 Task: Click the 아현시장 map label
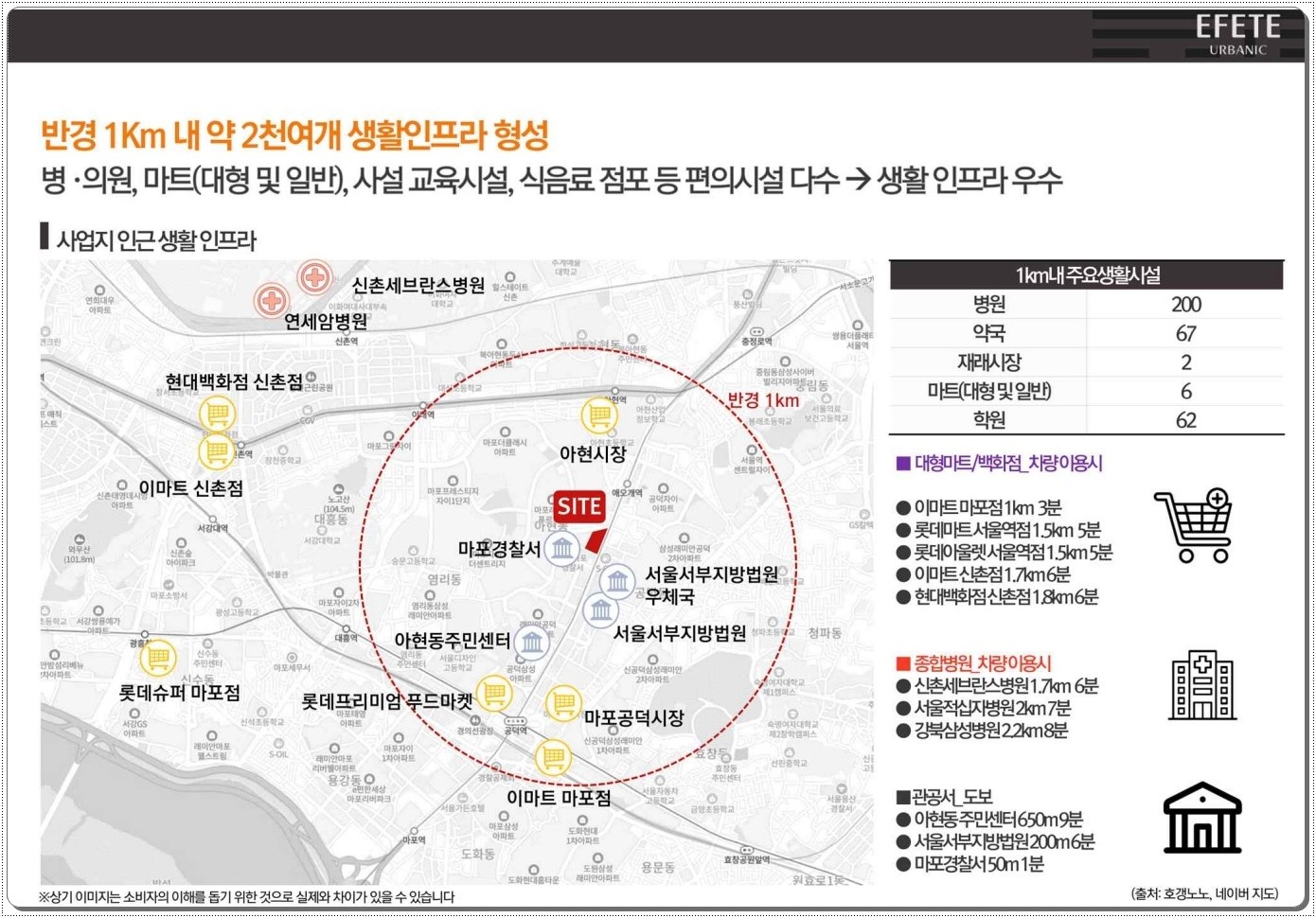tap(593, 454)
